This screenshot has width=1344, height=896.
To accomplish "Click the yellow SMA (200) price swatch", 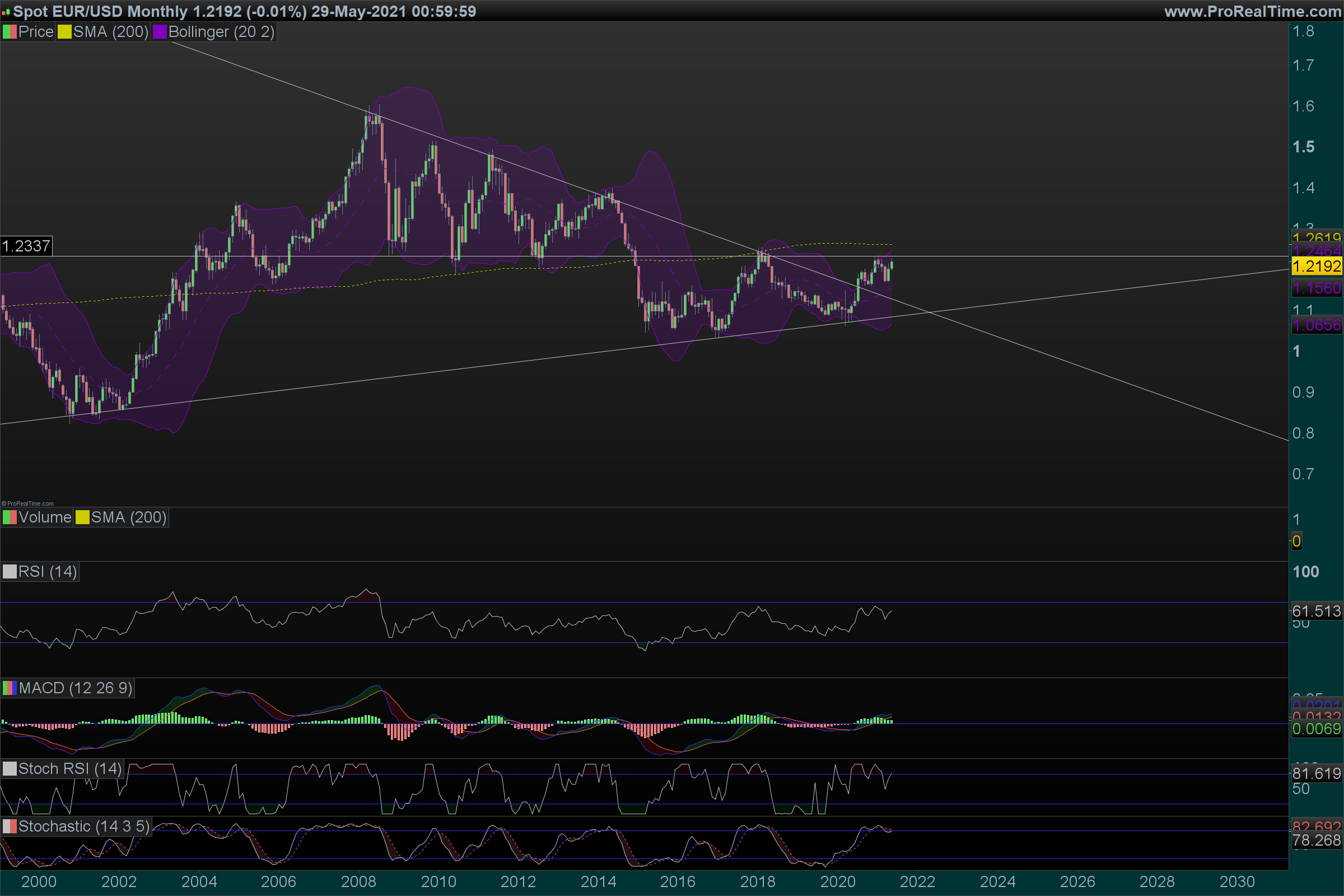I will click(64, 32).
